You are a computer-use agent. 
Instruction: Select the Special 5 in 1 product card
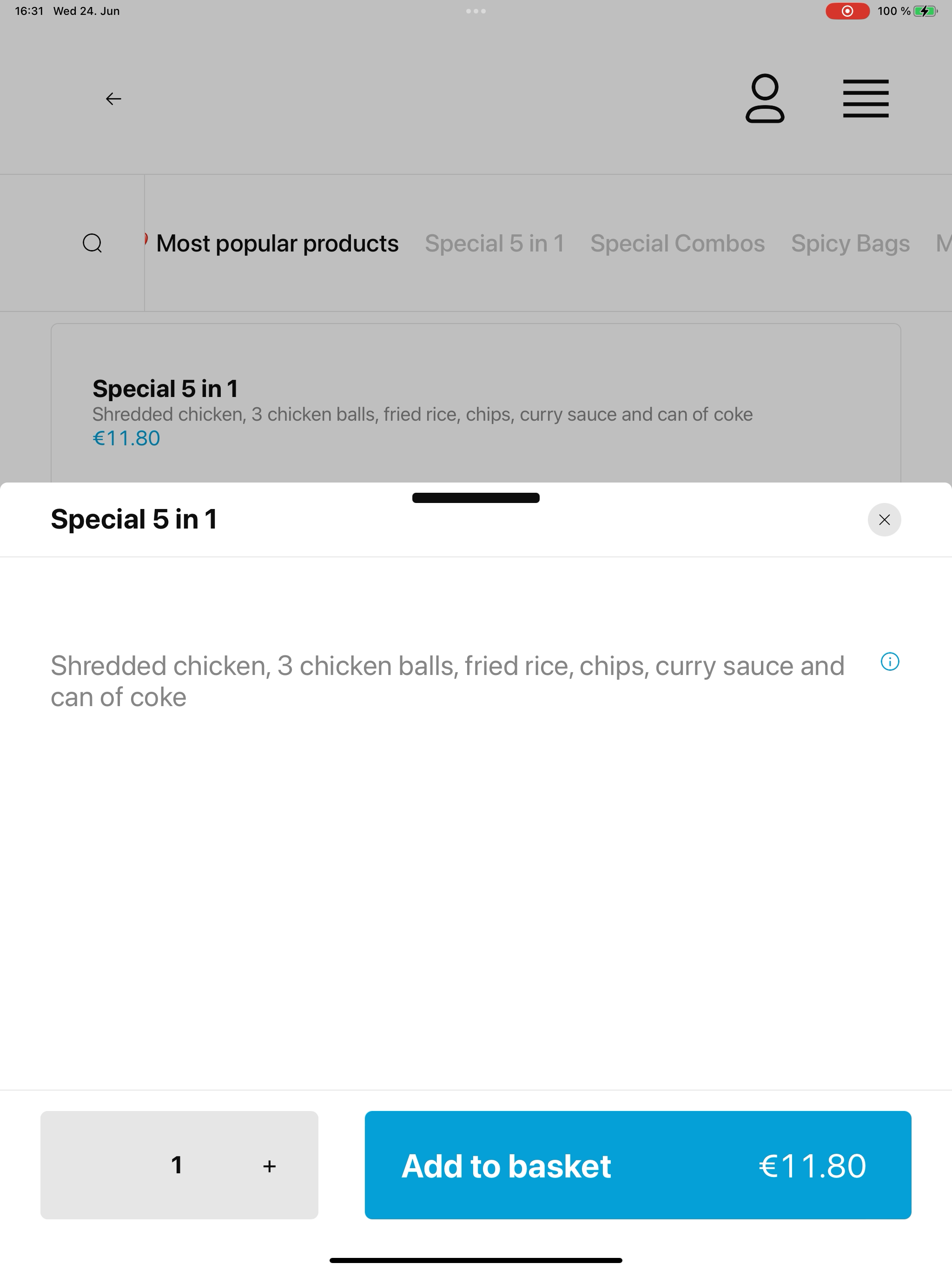(x=476, y=403)
